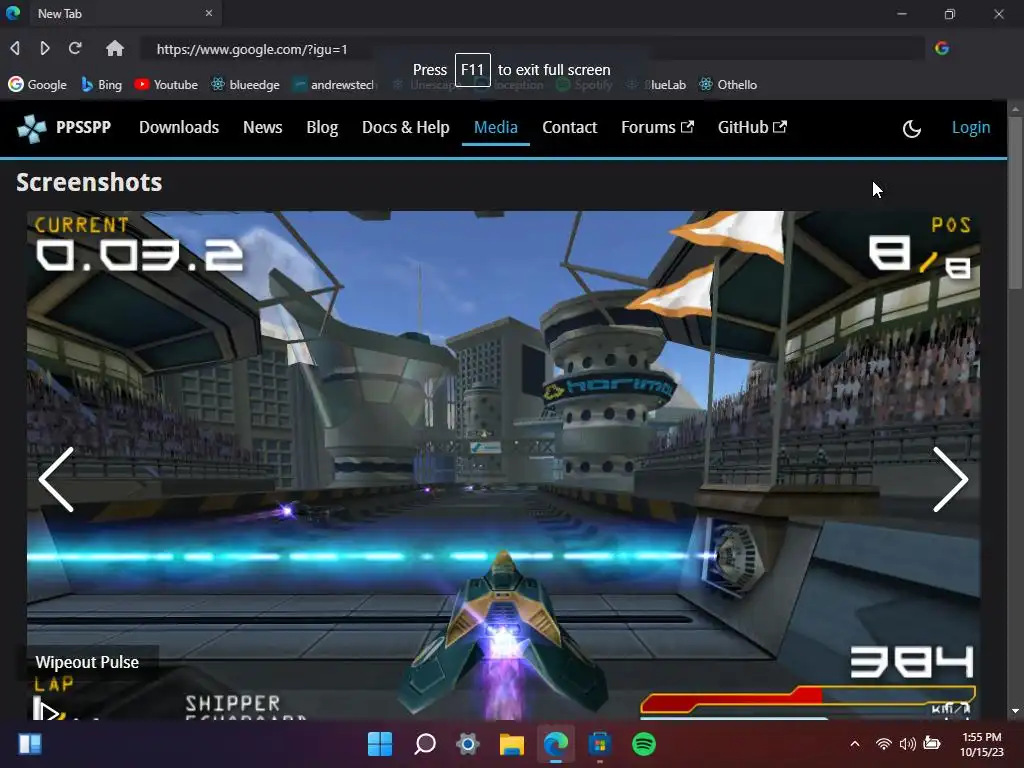Image resolution: width=1024 pixels, height=768 pixels.
Task: Select the Media tab
Action: point(496,127)
